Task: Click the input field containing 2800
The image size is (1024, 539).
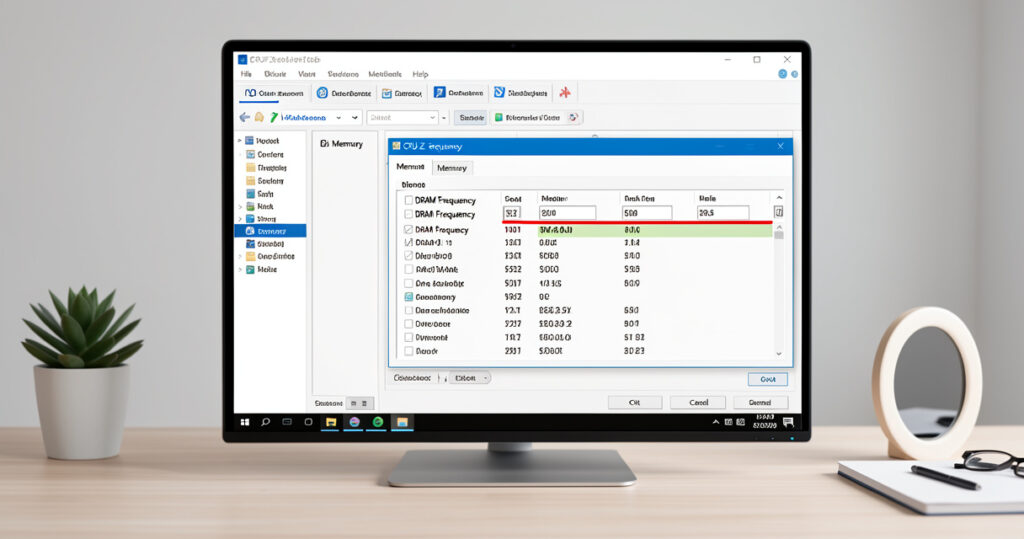Action: pos(568,213)
